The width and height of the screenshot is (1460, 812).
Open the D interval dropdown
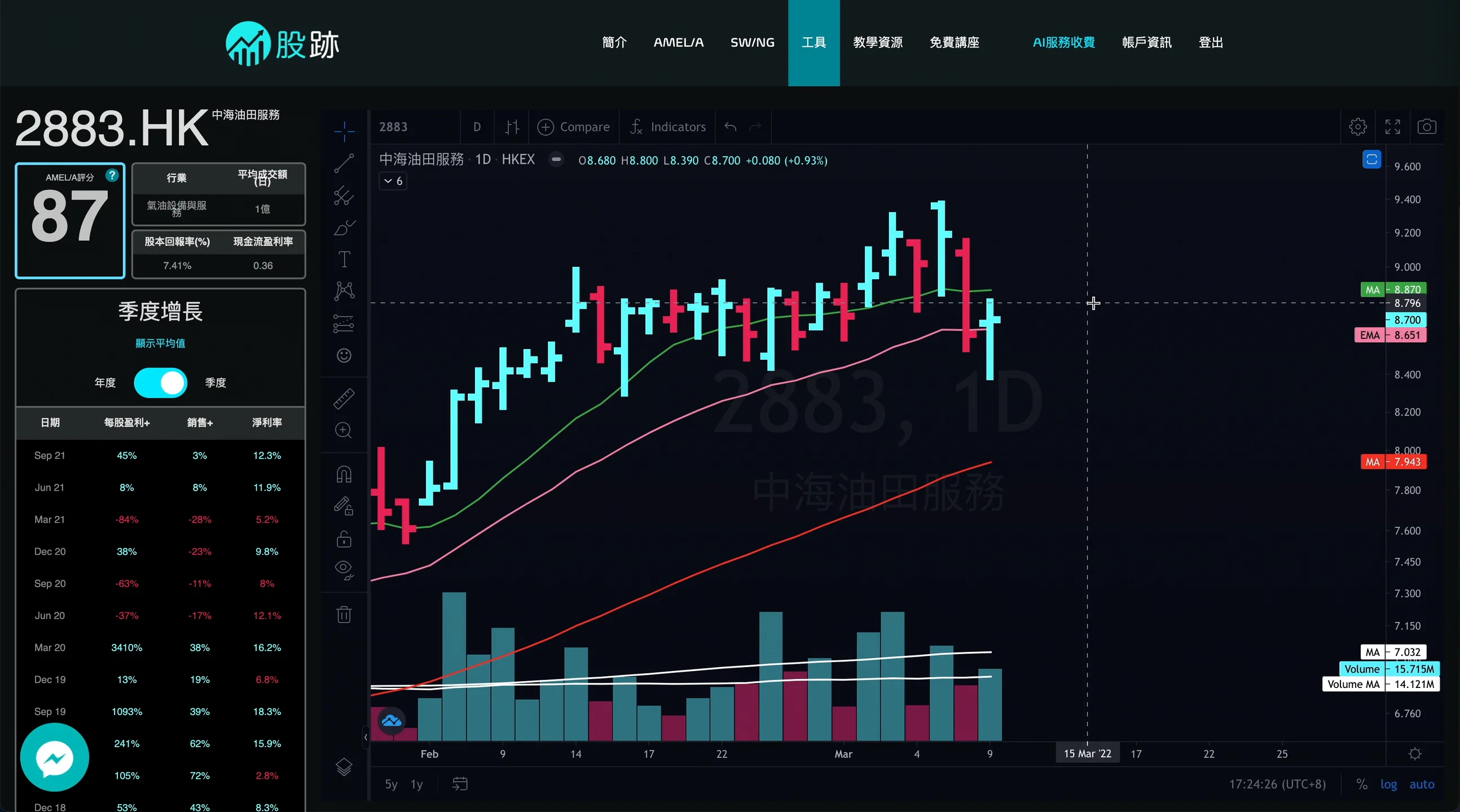(x=477, y=127)
